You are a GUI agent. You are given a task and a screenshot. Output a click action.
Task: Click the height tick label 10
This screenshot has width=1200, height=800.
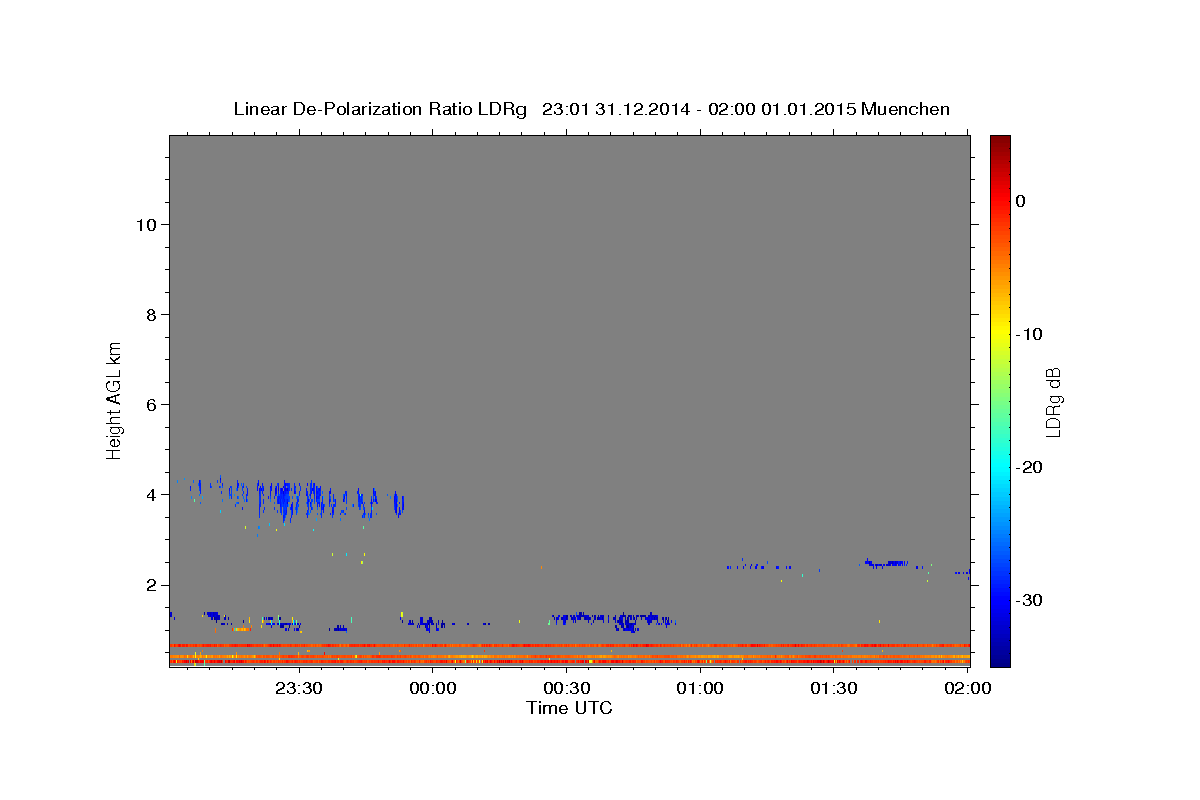(x=147, y=225)
